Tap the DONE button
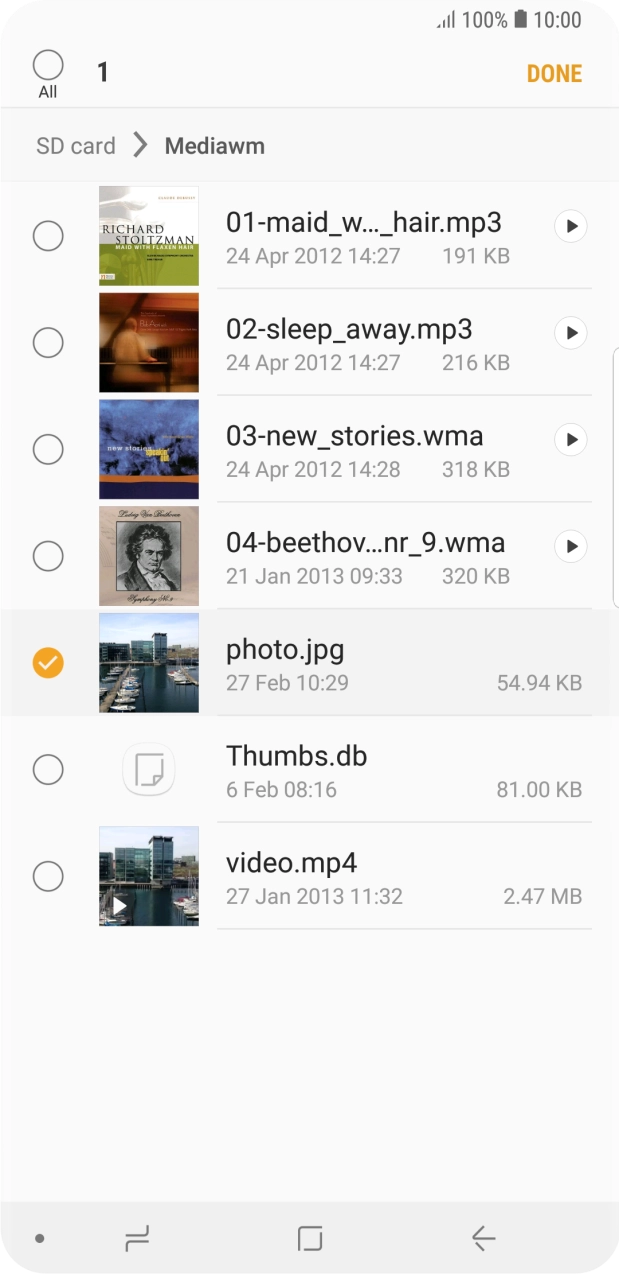 [x=554, y=73]
